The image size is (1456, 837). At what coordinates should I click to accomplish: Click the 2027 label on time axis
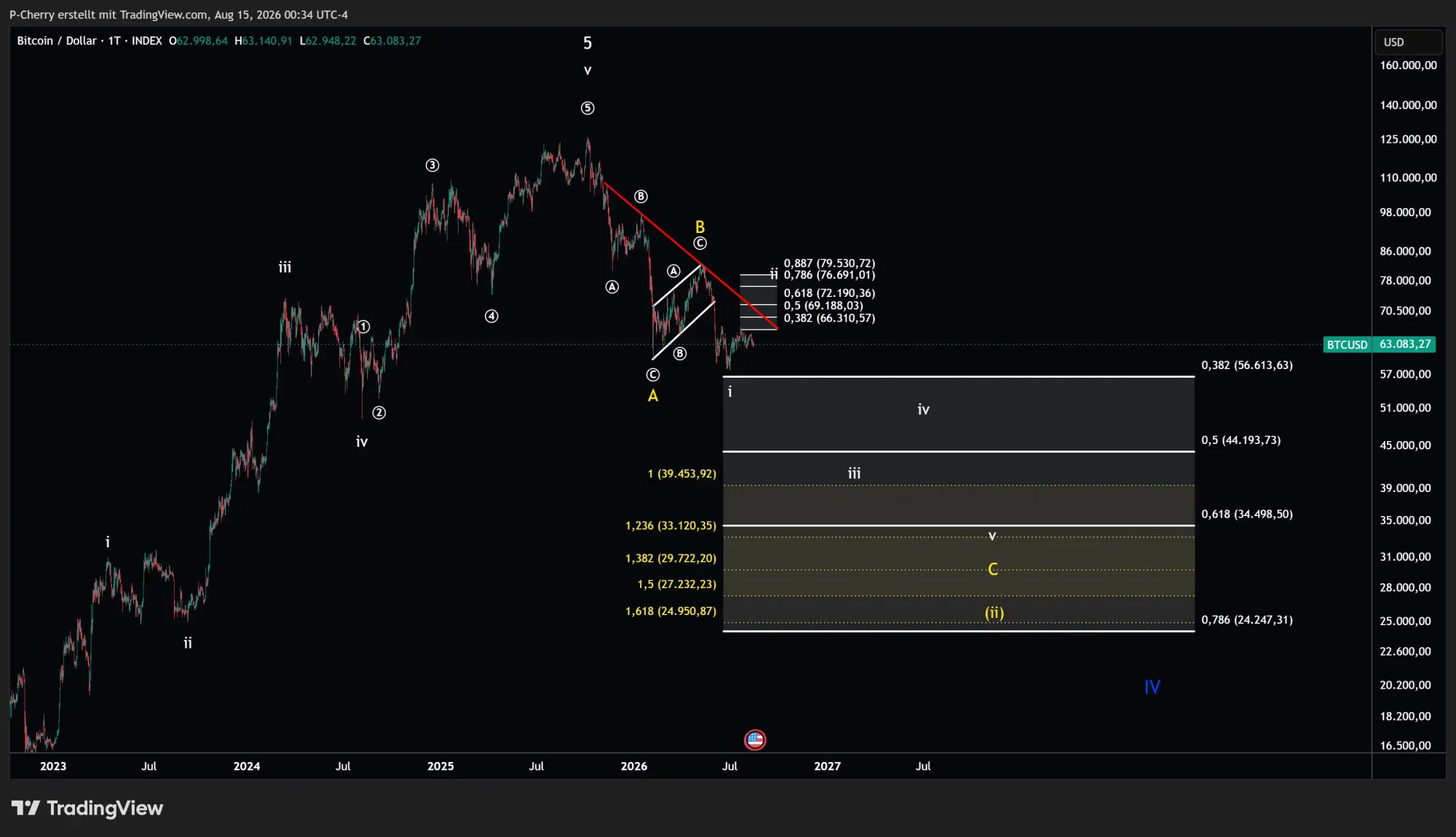[827, 766]
